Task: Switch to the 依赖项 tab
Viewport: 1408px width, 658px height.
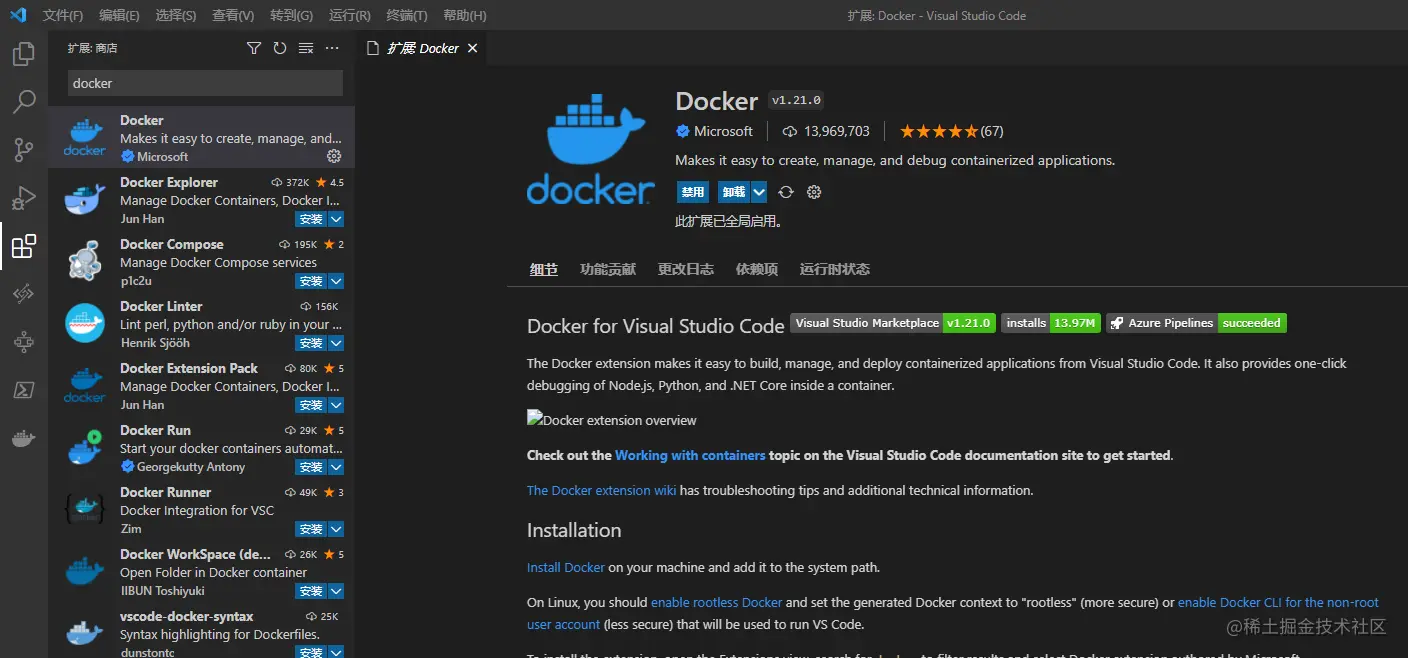Action: tap(757, 269)
